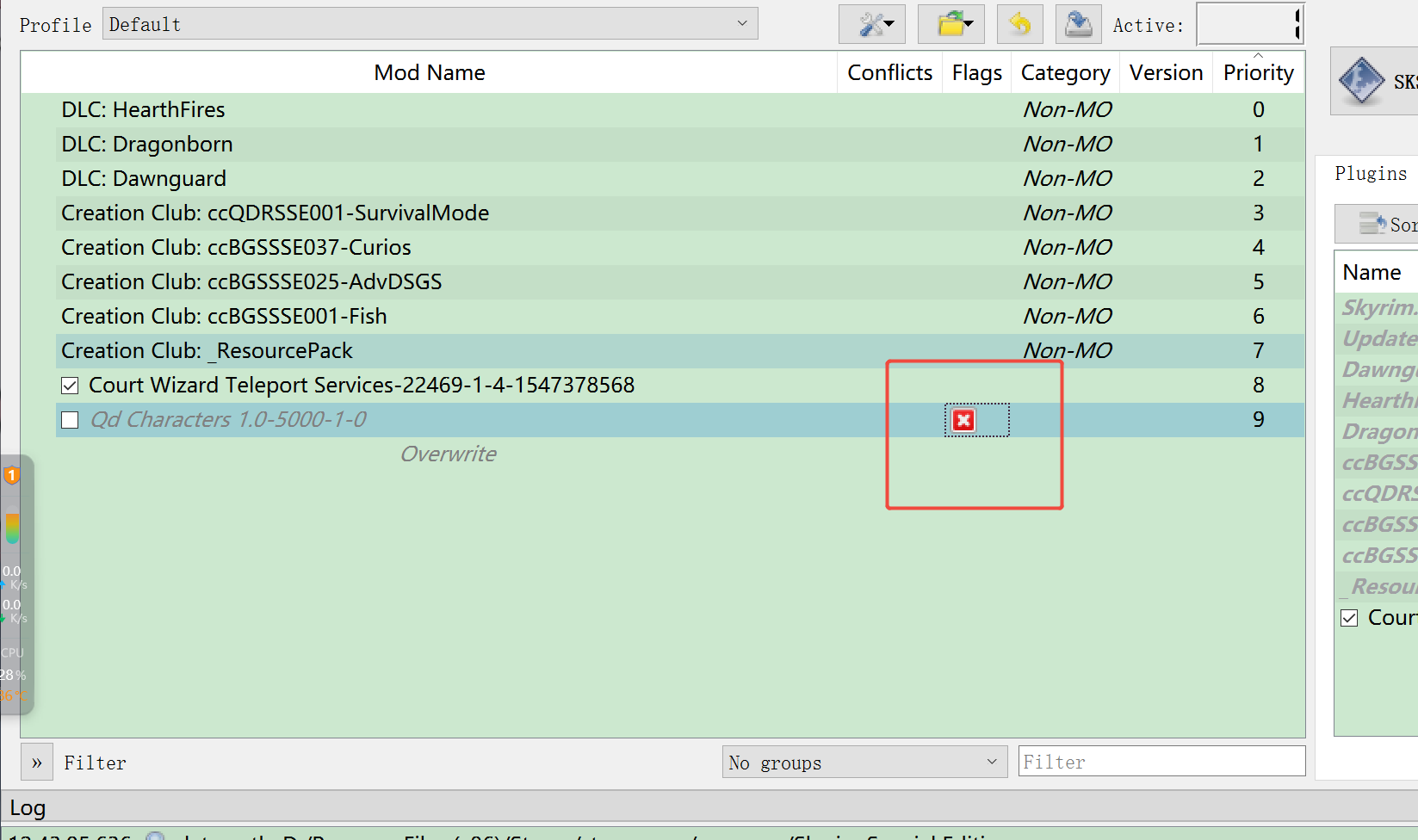Viewport: 1418px width, 840px height.
Task: Click the open folder toolbar icon
Action: [950, 24]
